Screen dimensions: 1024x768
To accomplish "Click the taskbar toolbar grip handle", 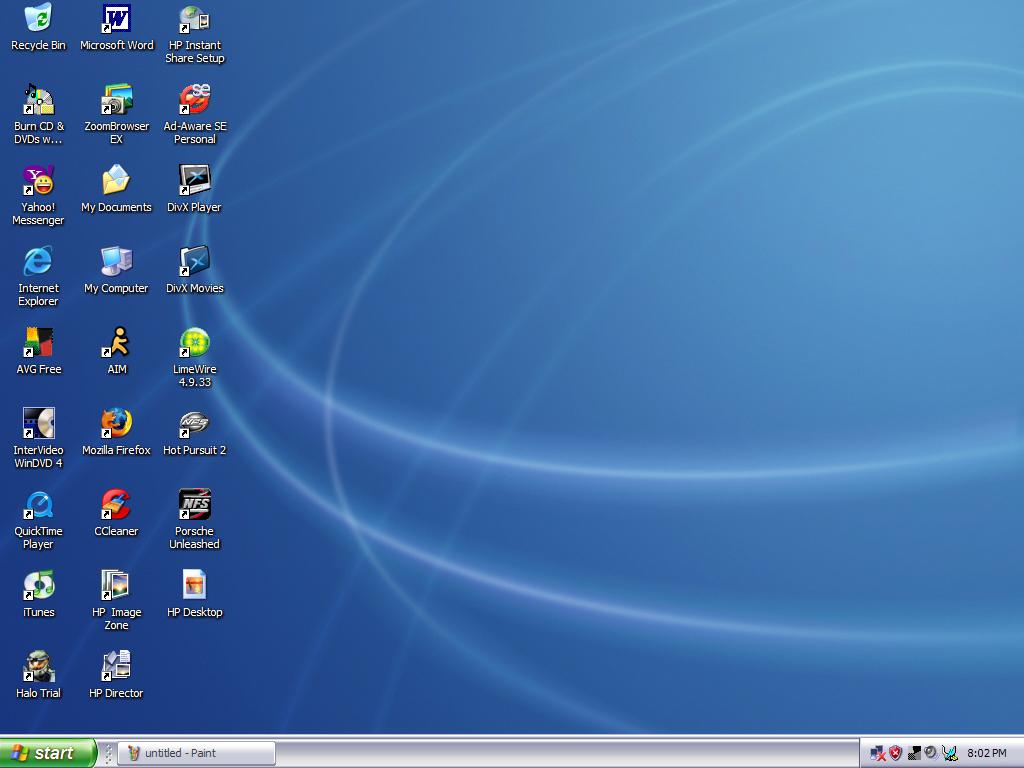I will pos(108,753).
